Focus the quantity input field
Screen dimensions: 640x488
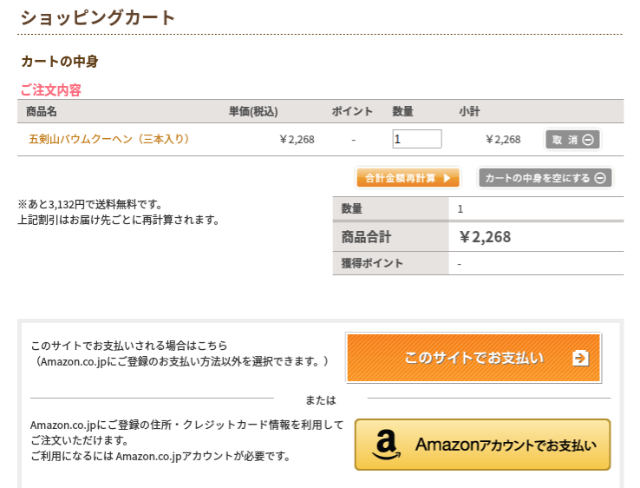click(x=417, y=139)
